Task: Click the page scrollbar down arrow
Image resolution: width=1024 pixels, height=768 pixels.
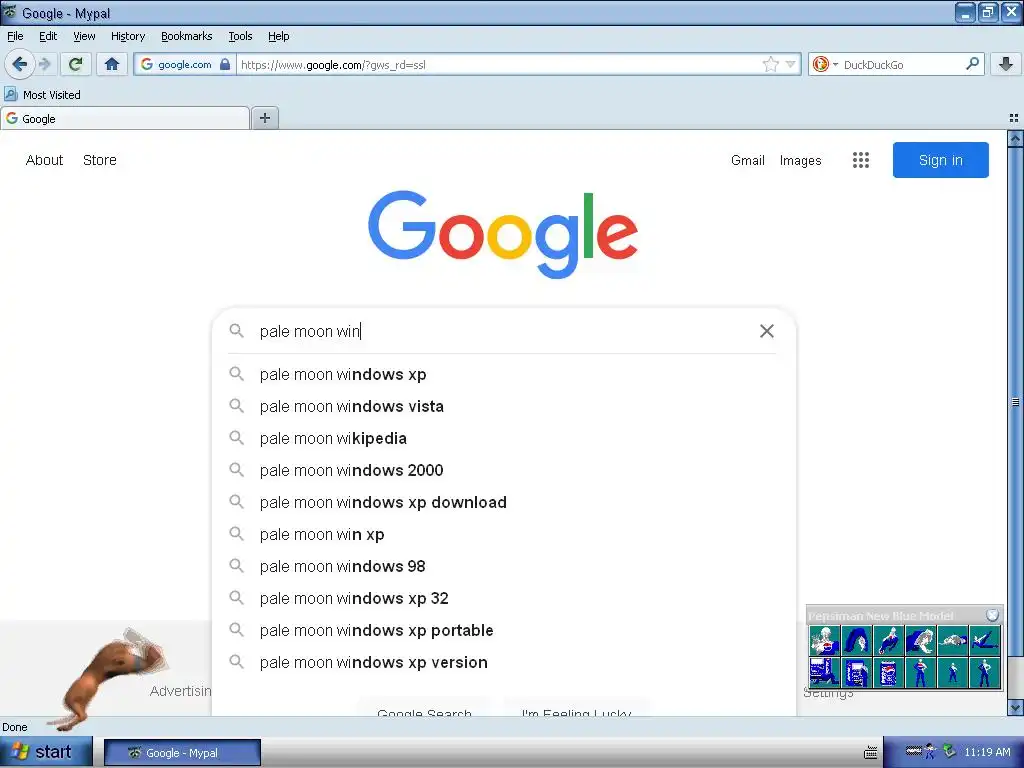Action: [x=1015, y=707]
